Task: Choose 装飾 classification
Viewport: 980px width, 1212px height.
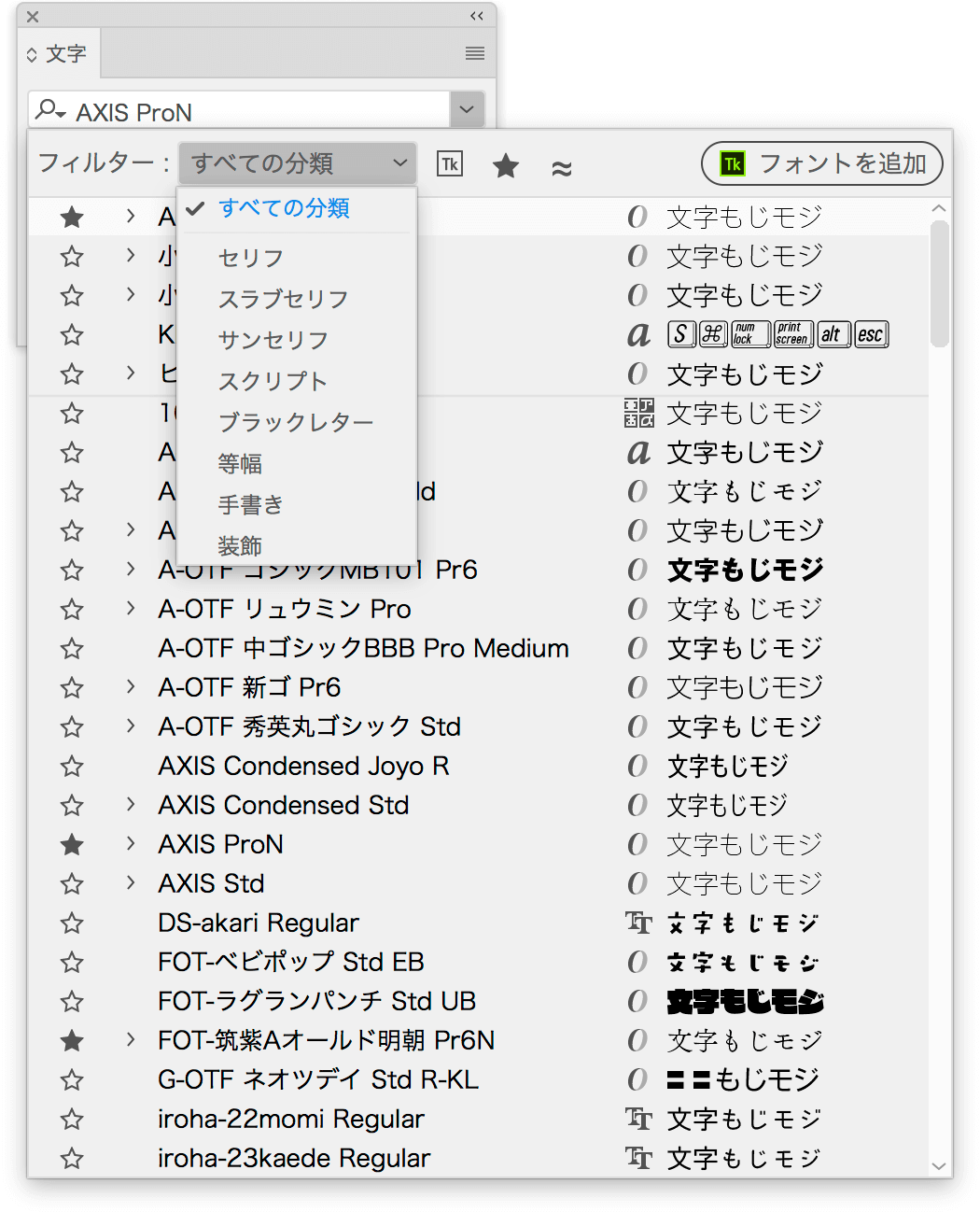Action: pos(296,545)
